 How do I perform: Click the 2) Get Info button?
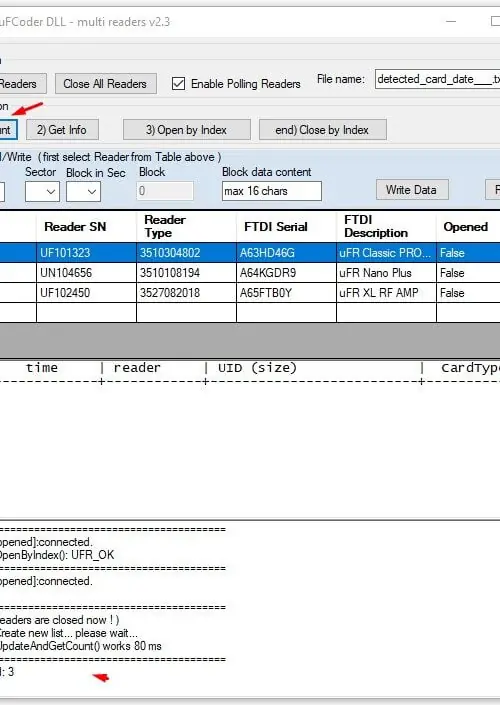[62, 129]
